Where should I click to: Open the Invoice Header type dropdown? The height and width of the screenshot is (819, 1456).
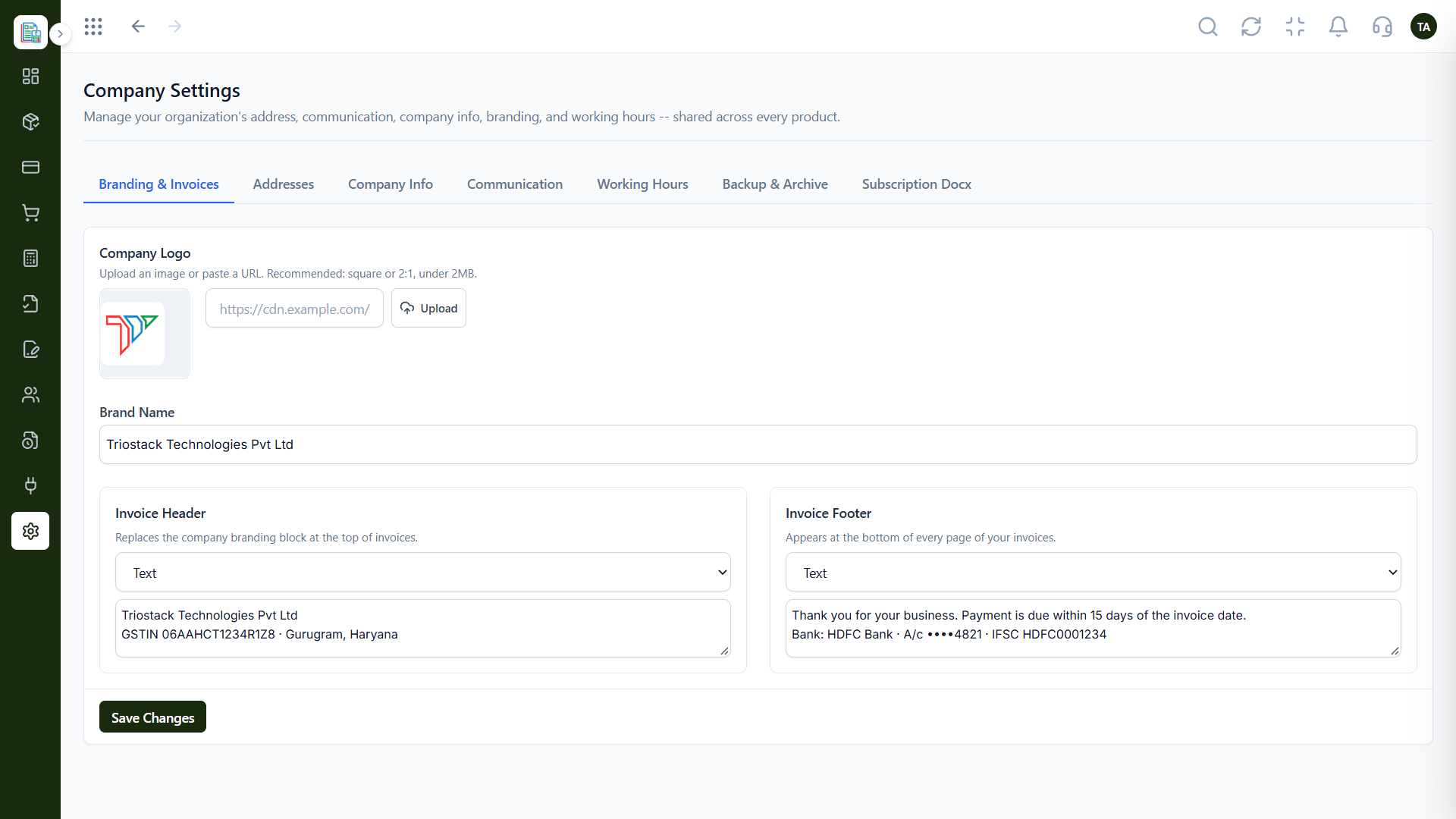click(x=422, y=573)
